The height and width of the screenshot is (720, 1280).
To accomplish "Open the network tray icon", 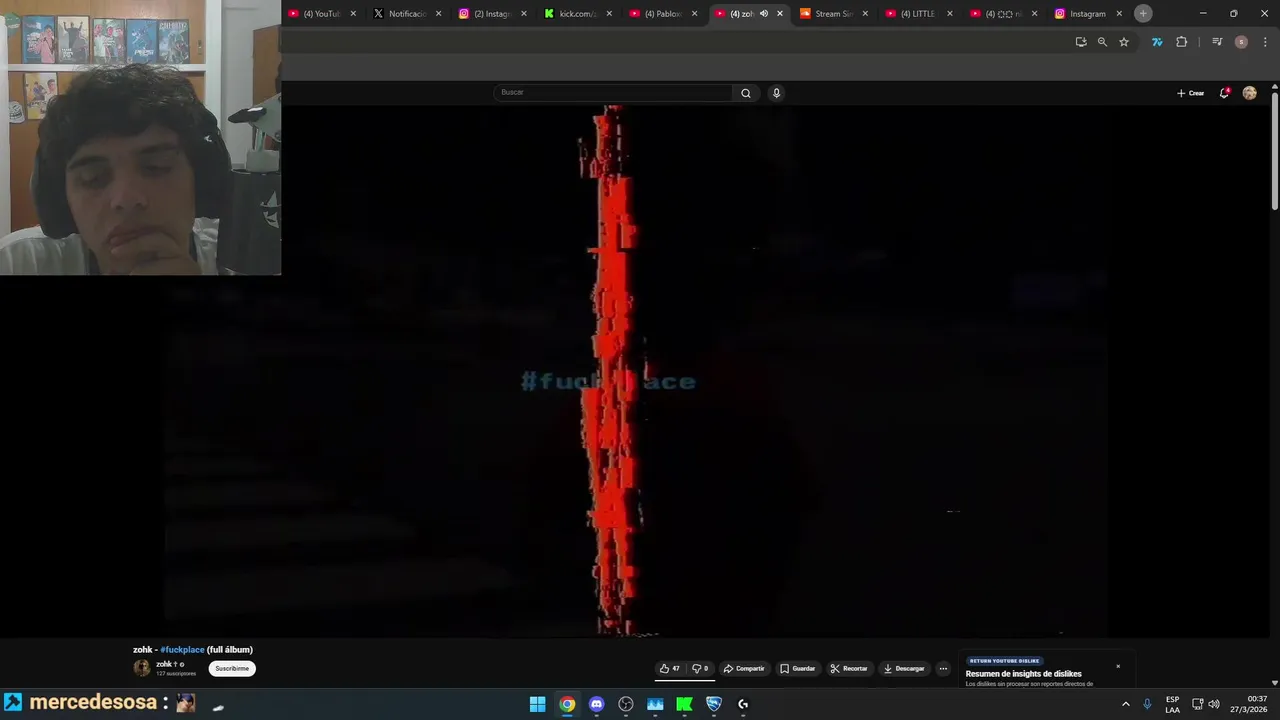I will (x=1197, y=704).
